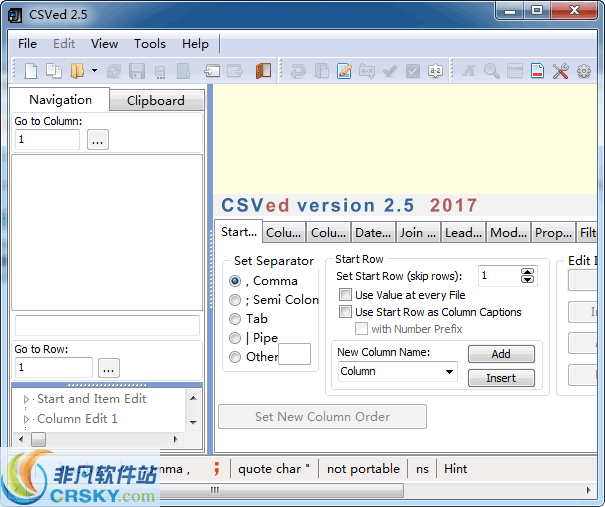This screenshot has width=605, height=507.
Task: Click the grayed Export arrow icon
Action: click(235, 71)
